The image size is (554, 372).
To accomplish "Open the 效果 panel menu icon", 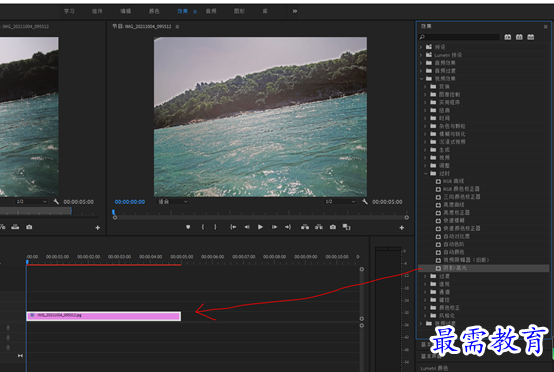I will coord(546,26).
